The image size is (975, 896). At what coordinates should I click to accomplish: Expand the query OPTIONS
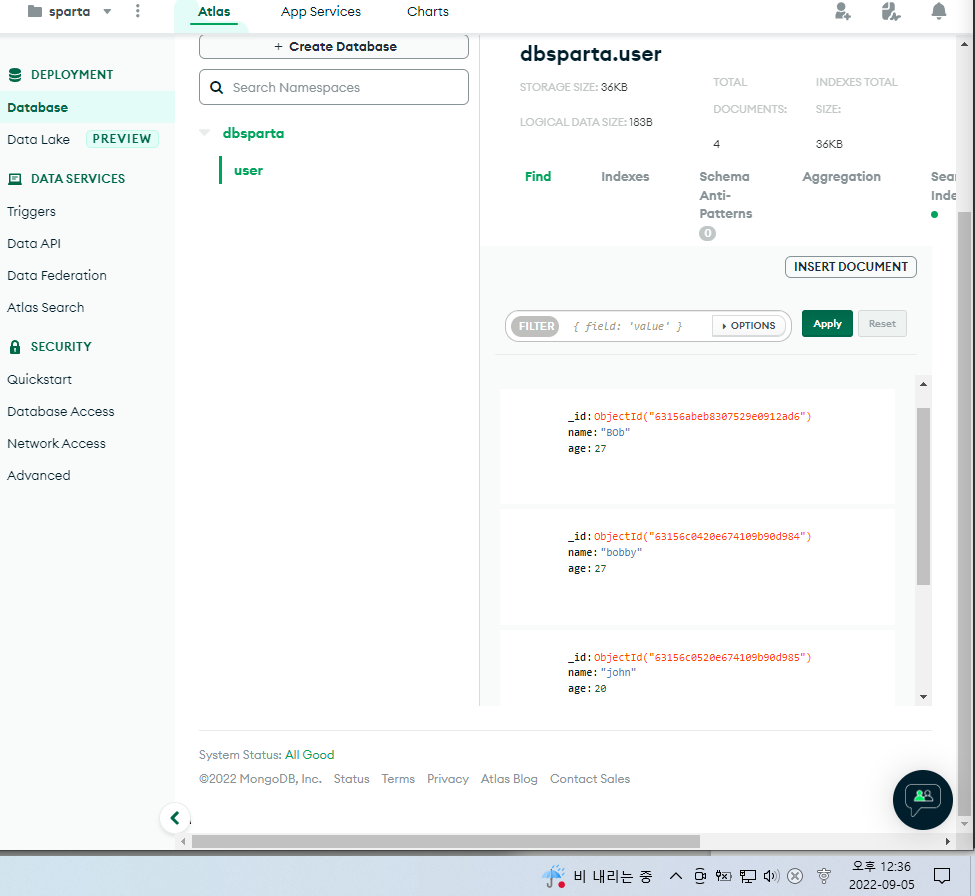749,326
